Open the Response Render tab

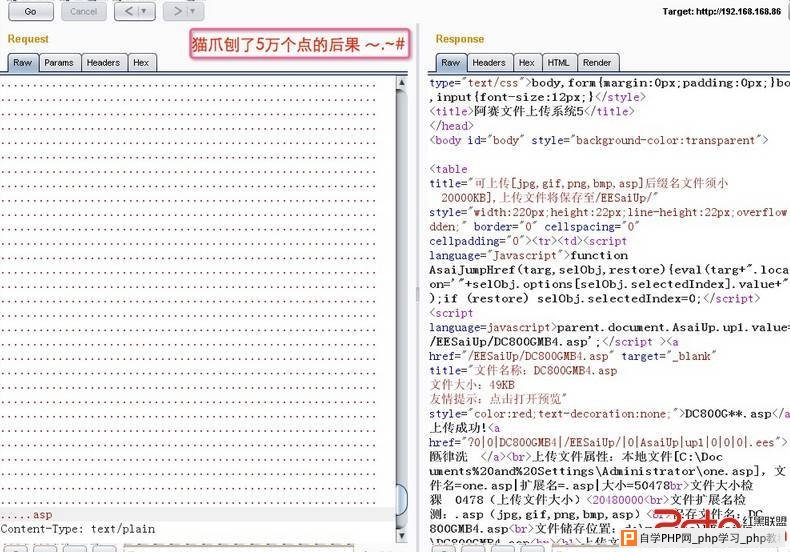click(x=597, y=63)
